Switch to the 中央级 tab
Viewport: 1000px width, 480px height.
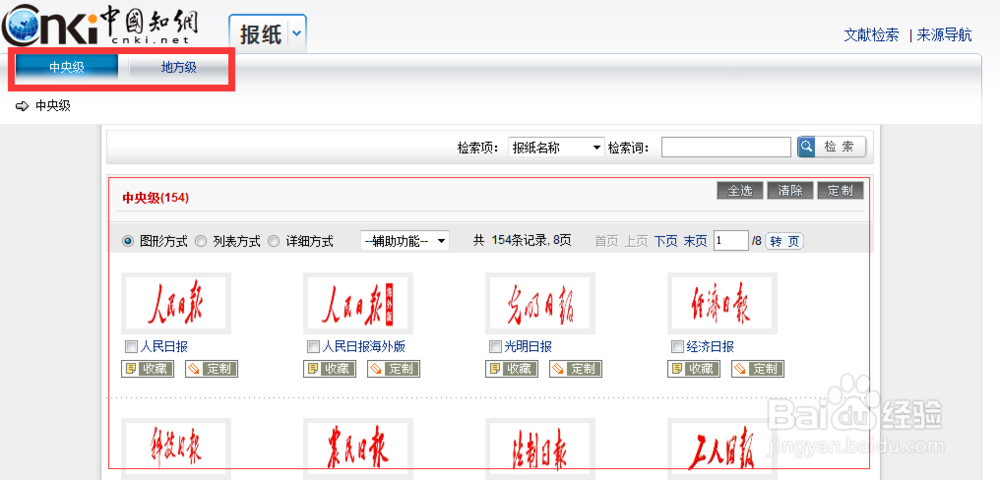point(67,68)
